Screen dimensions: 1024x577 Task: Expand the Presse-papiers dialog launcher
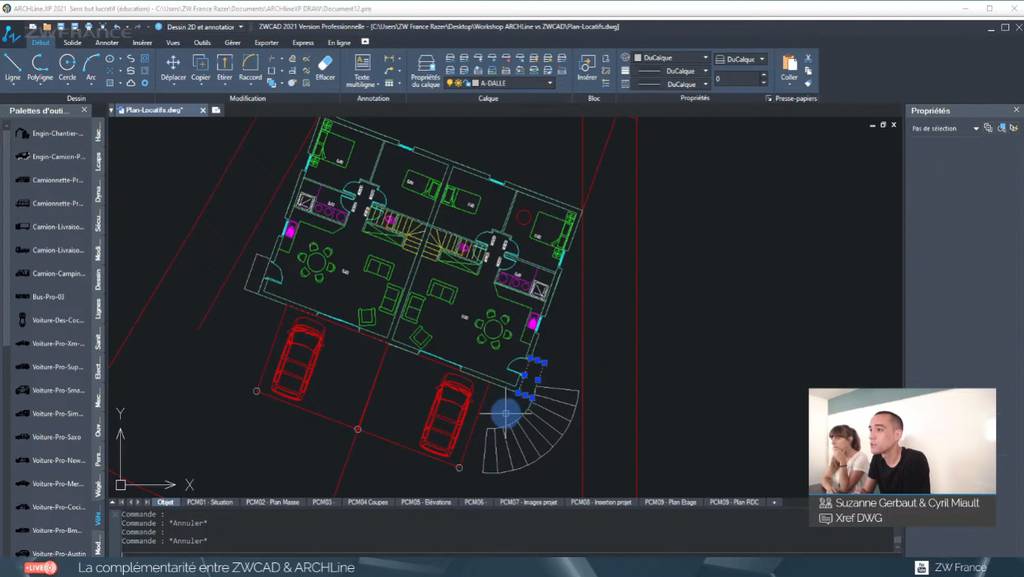[x=769, y=99]
